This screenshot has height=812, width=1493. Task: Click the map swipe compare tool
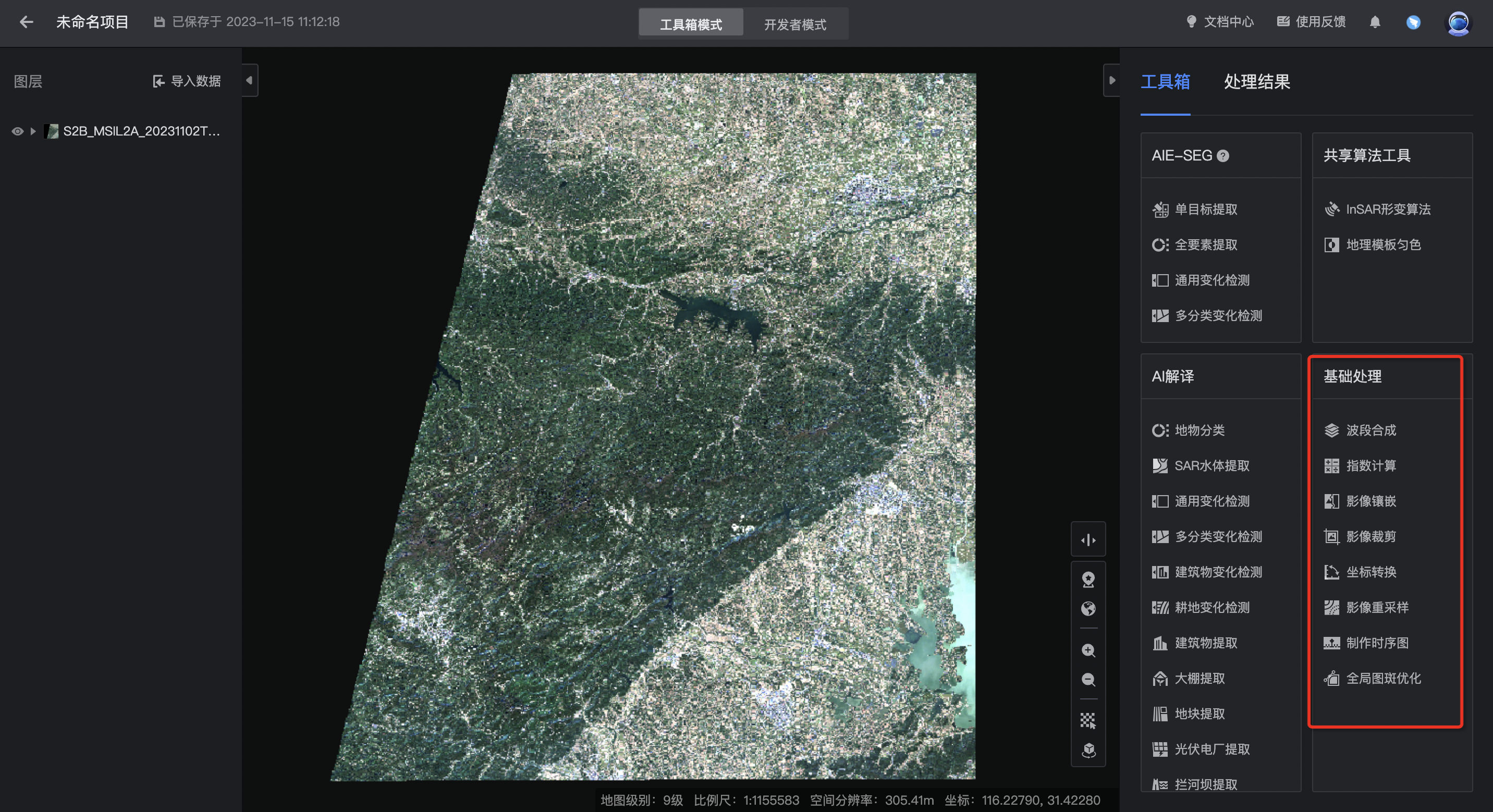[1088, 540]
